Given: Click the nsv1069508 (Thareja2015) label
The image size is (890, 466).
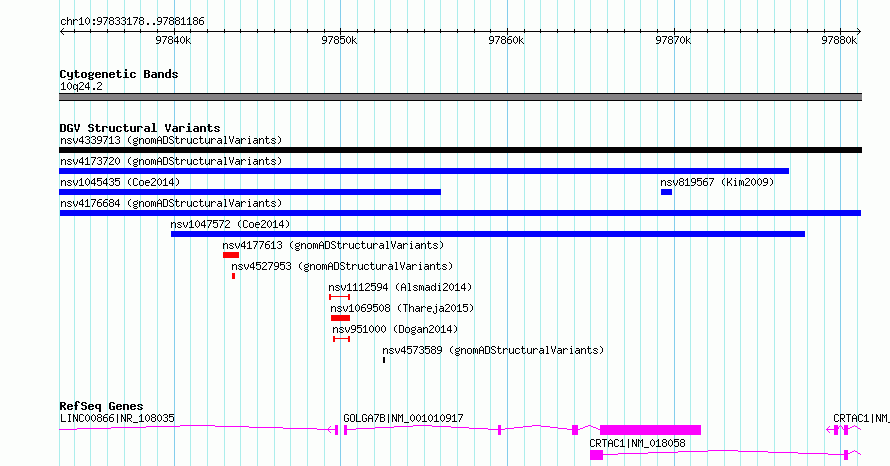Looking at the screenshot, I should tap(402, 308).
